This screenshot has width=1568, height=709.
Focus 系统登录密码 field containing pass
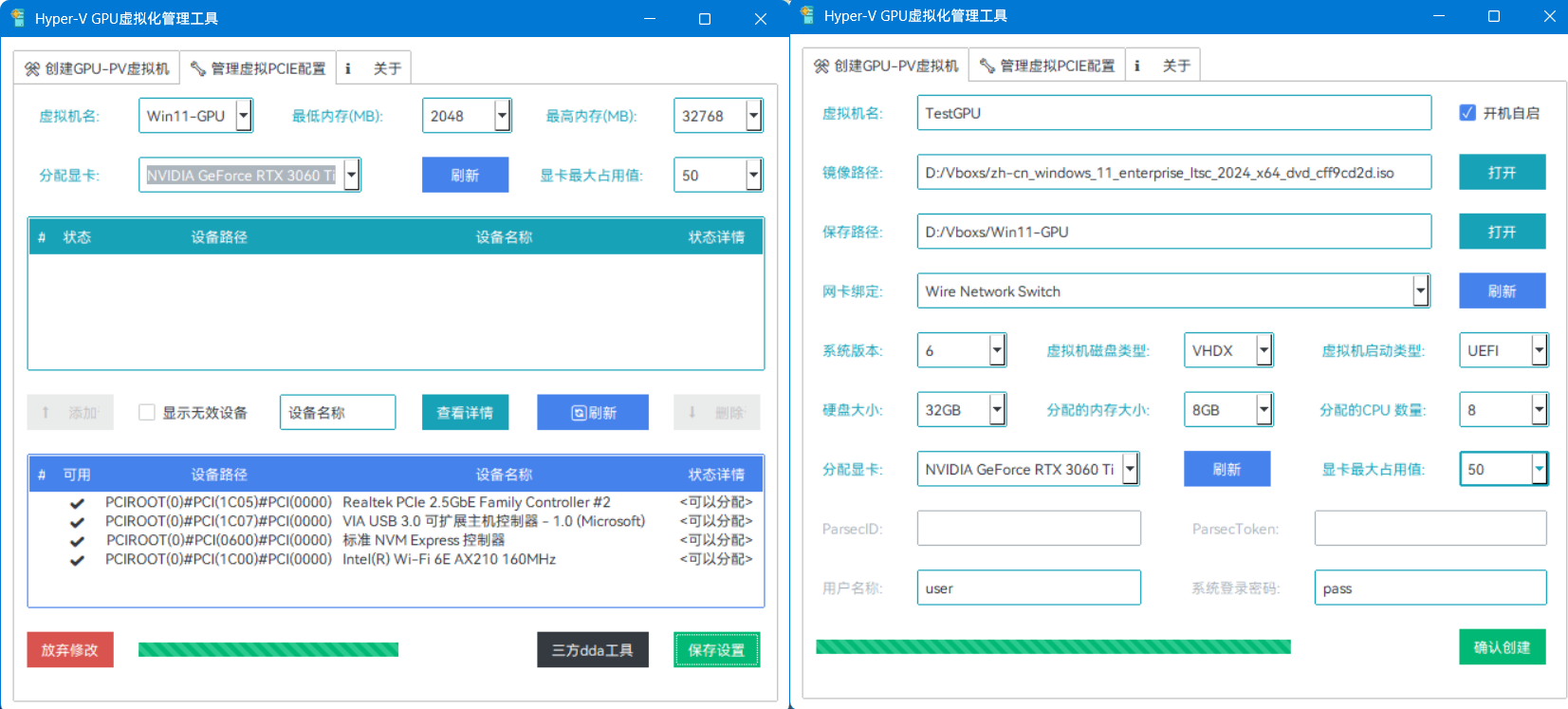coord(1430,588)
